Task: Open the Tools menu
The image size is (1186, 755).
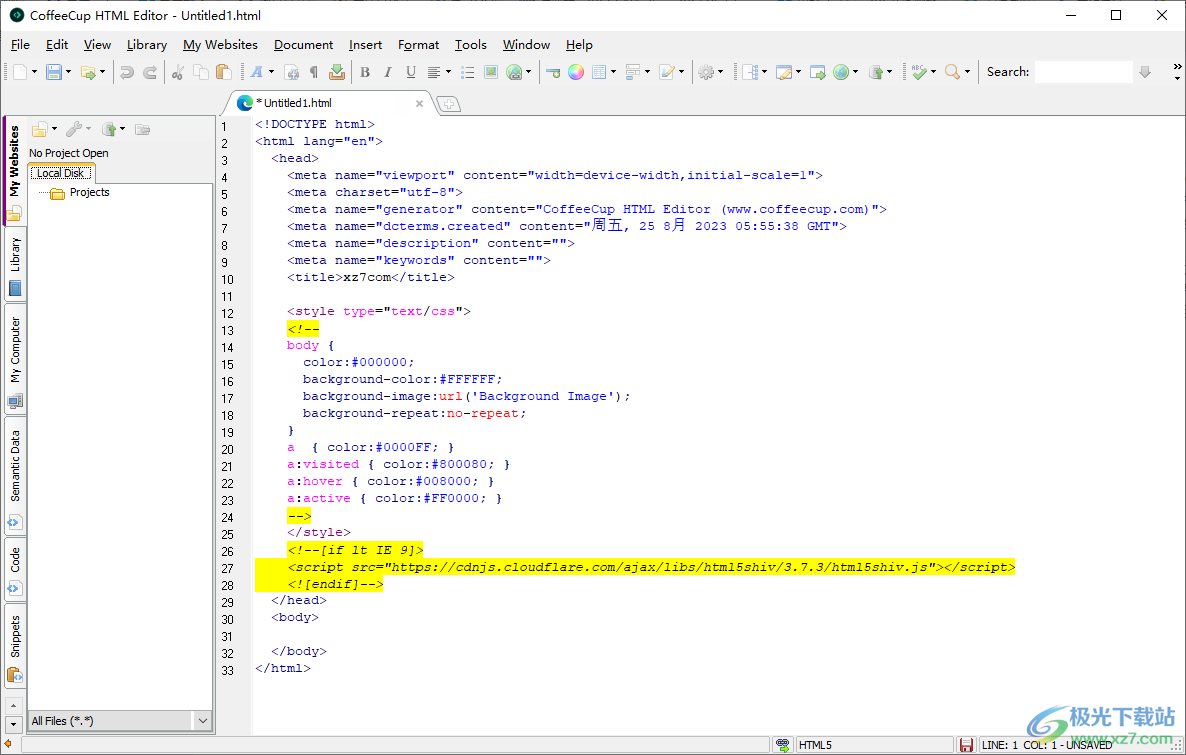Action: coord(470,45)
